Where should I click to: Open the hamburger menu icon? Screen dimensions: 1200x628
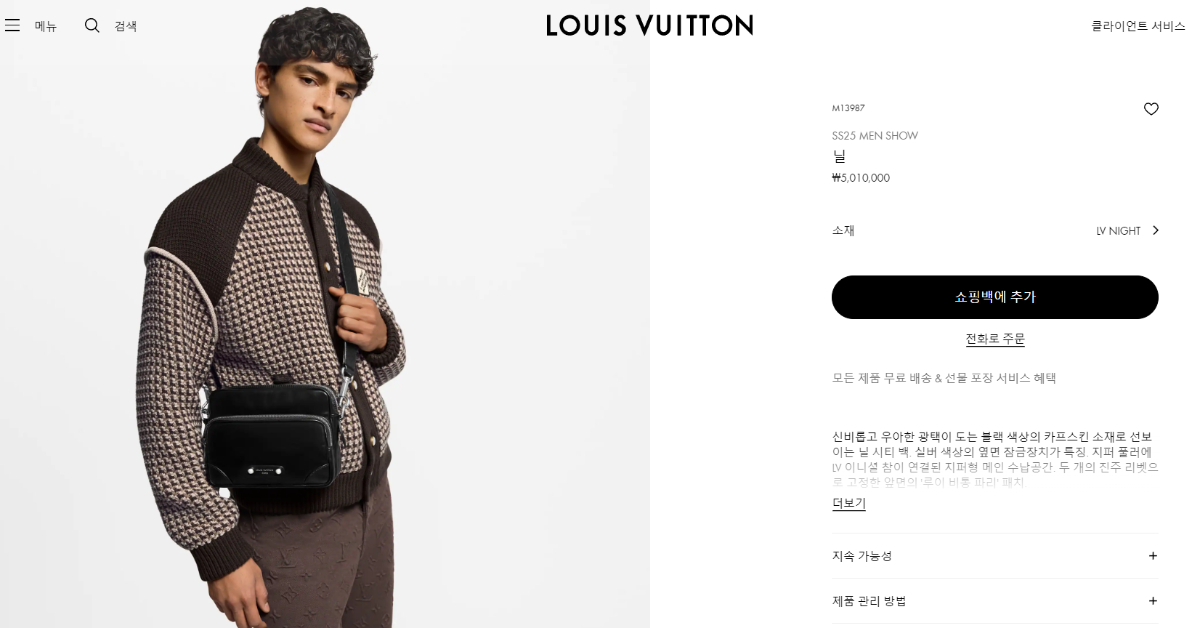(12, 25)
